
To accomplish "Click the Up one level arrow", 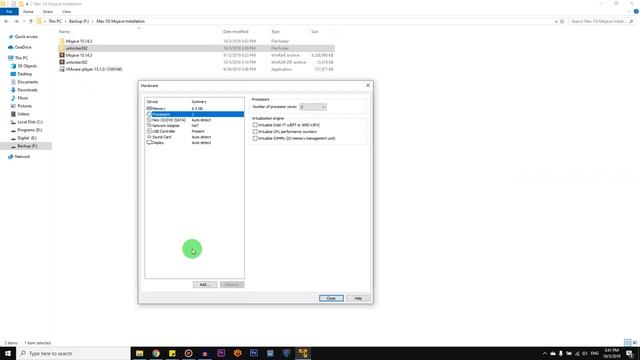I will tap(31, 21).
